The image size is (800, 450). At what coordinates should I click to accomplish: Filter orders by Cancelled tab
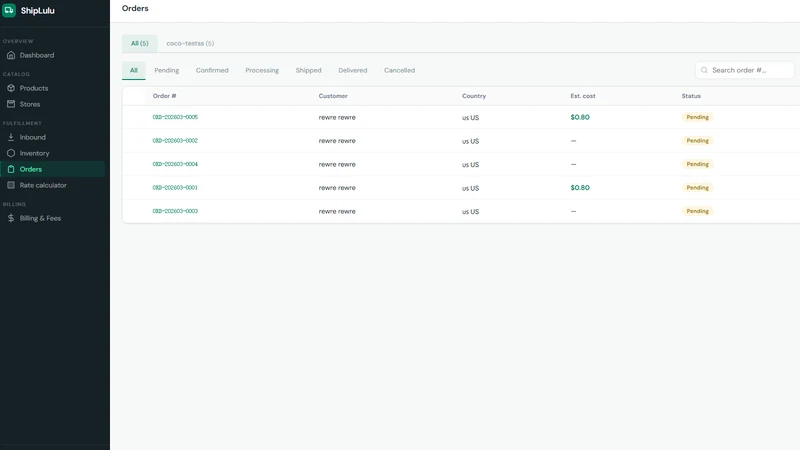(x=399, y=70)
